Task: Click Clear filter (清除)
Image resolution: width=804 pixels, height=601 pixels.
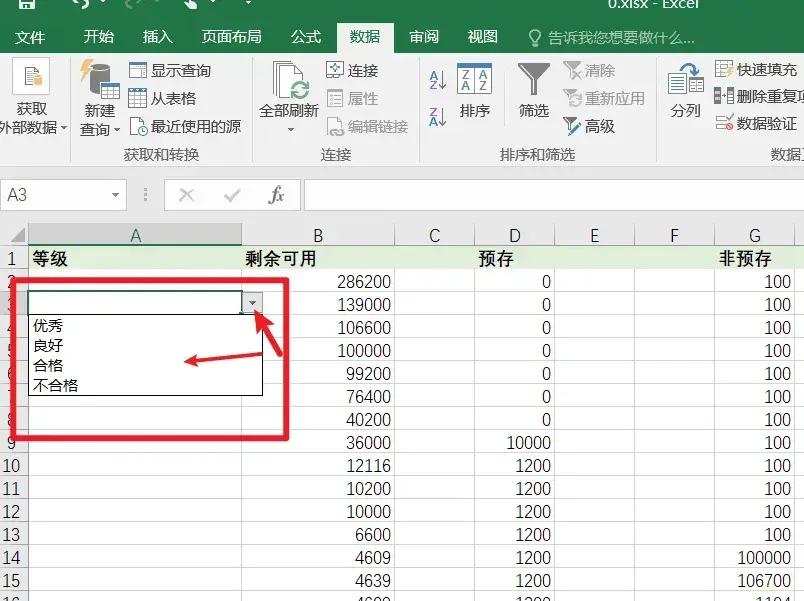Action: [589, 70]
